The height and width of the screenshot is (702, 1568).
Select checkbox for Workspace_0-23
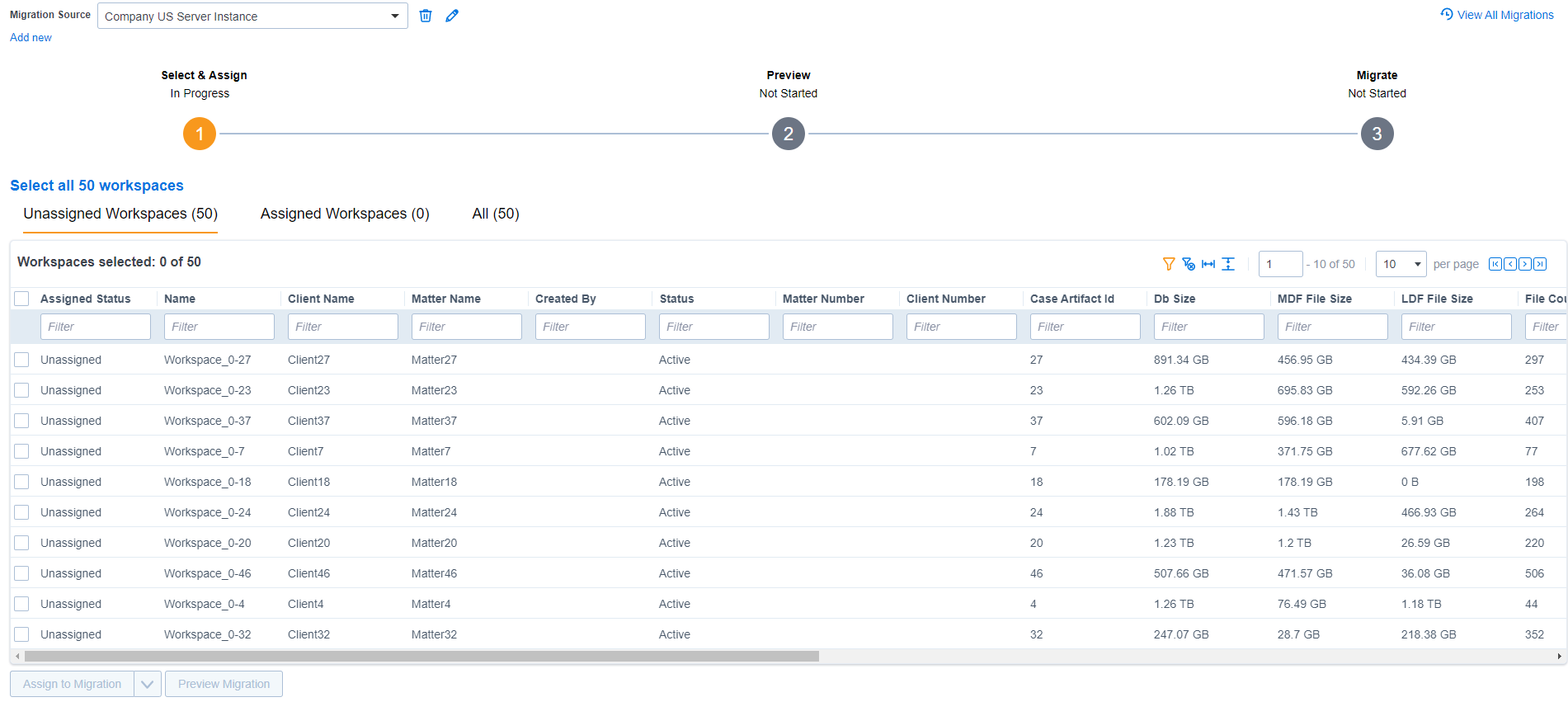pyautogui.click(x=21, y=390)
